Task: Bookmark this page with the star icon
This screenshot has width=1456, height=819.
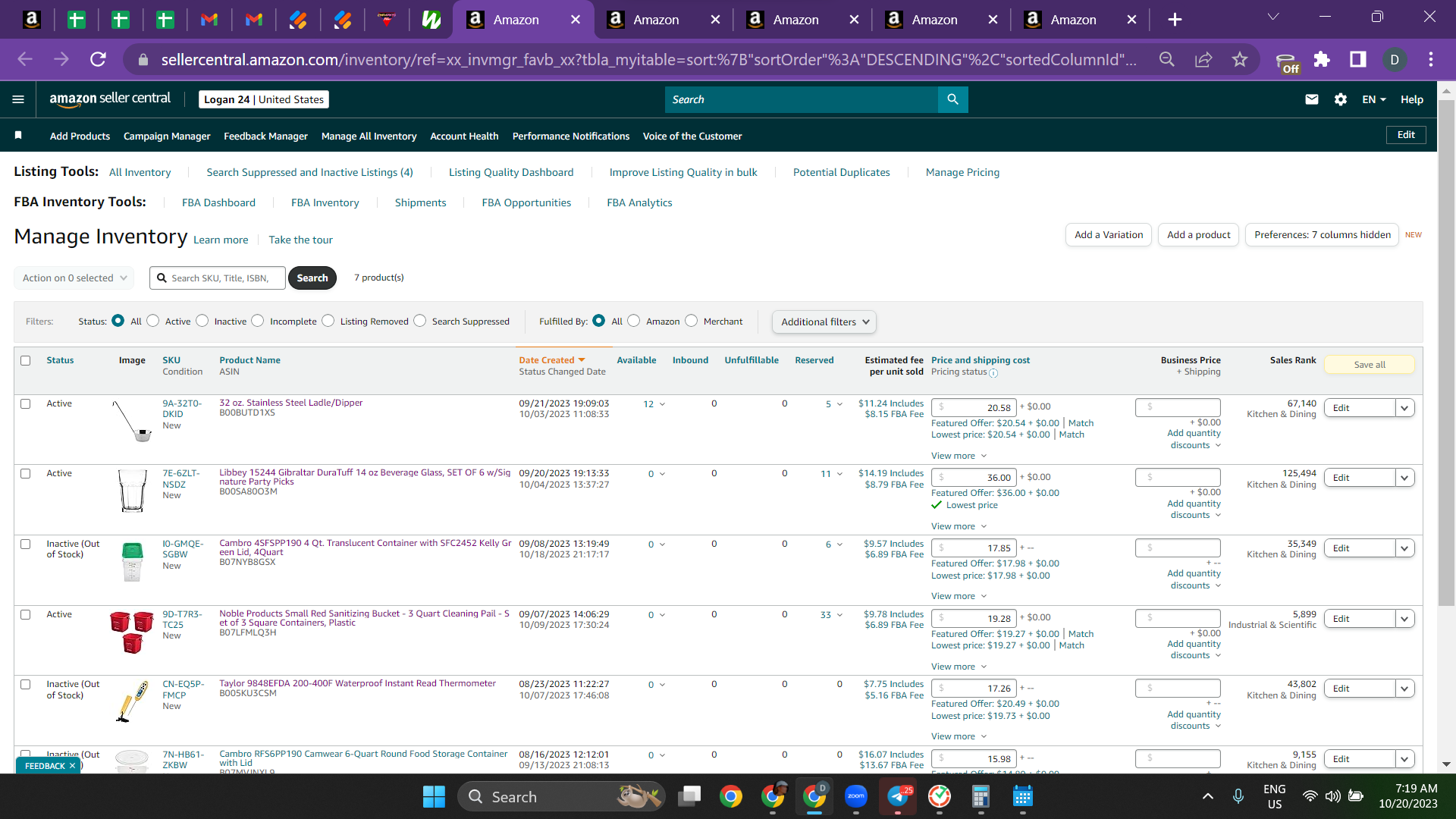Action: click(x=1240, y=59)
